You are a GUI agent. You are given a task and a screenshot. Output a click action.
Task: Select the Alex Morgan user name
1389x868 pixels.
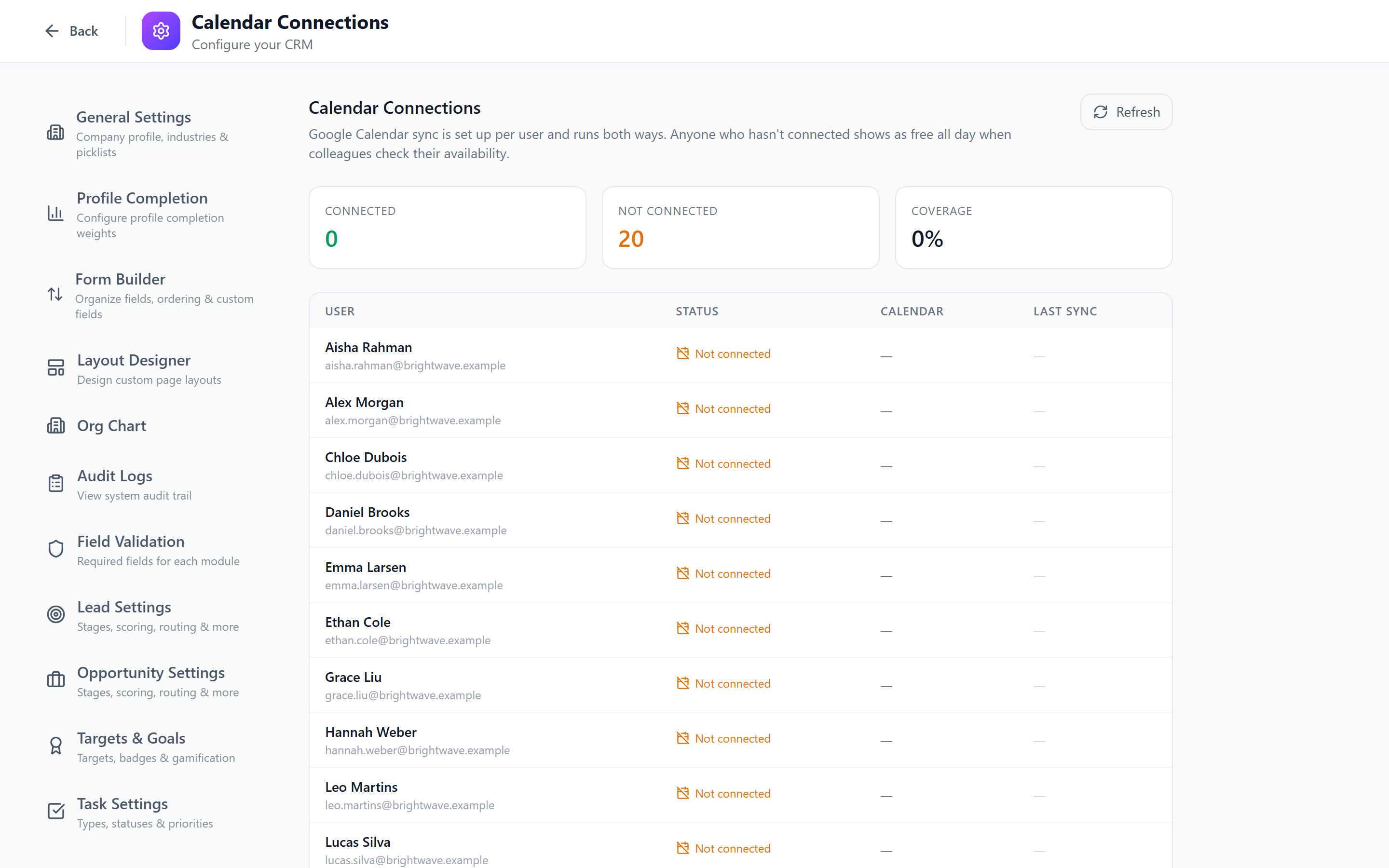[x=364, y=403]
